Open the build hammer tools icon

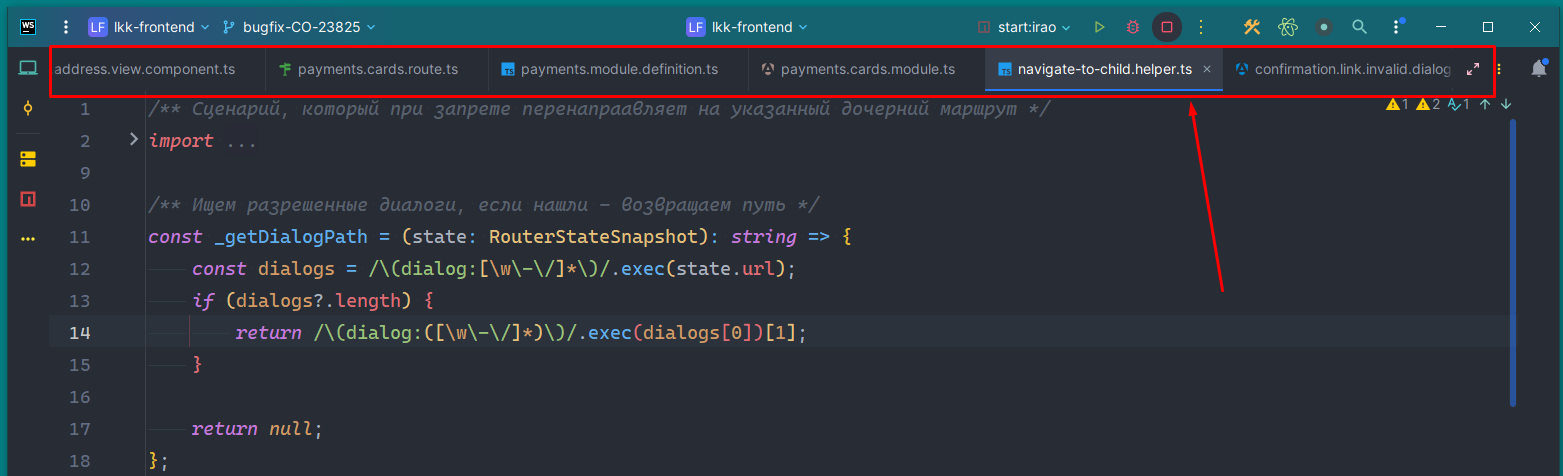[x=1252, y=27]
